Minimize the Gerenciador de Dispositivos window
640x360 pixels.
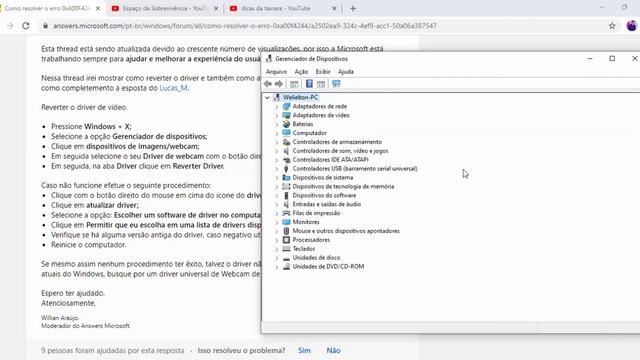(x=590, y=59)
